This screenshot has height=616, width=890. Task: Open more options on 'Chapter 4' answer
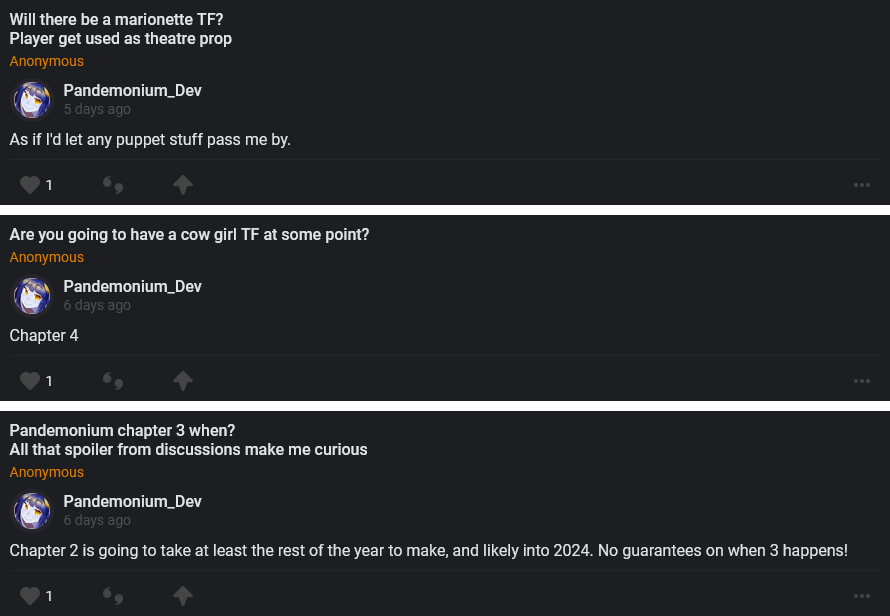coord(862,381)
